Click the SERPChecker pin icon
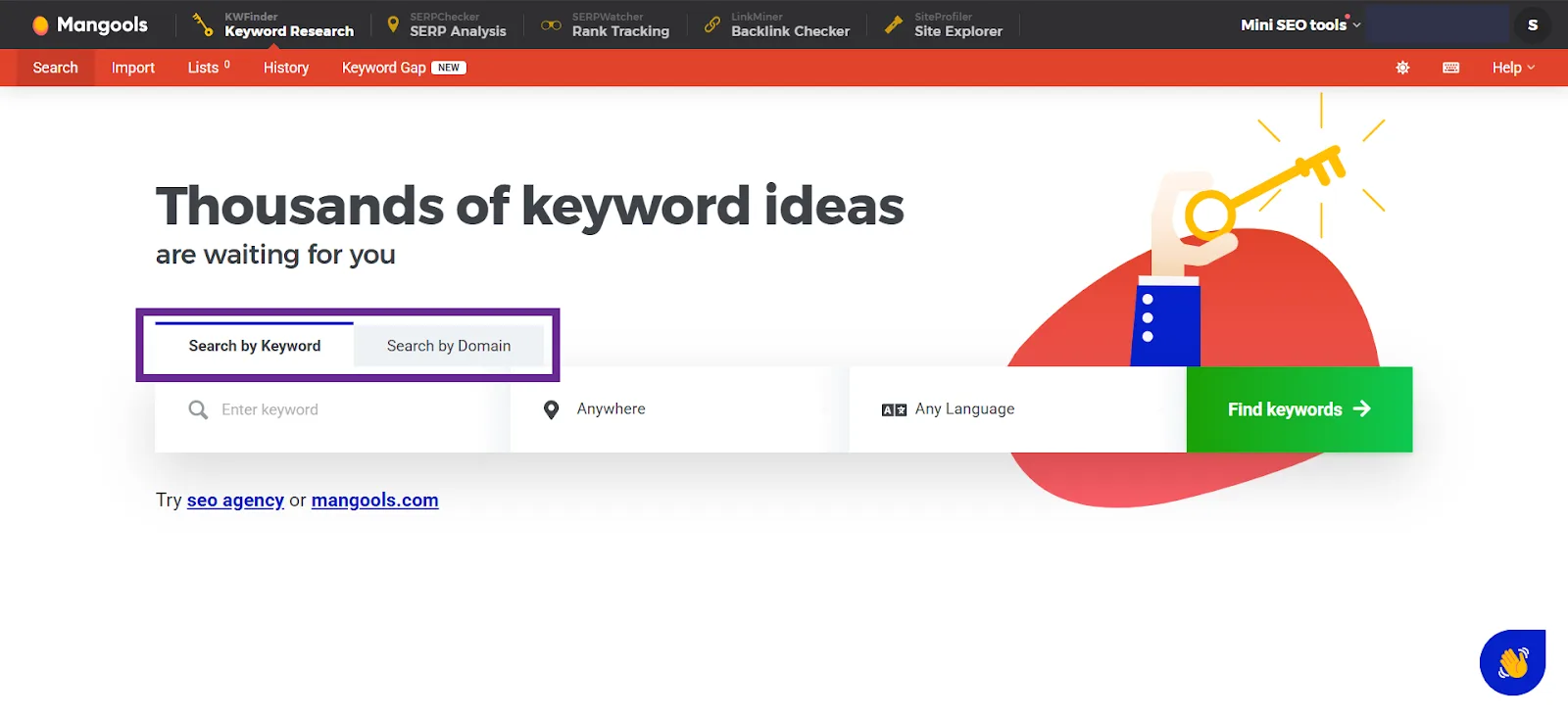The image size is (1568, 717). (x=393, y=24)
